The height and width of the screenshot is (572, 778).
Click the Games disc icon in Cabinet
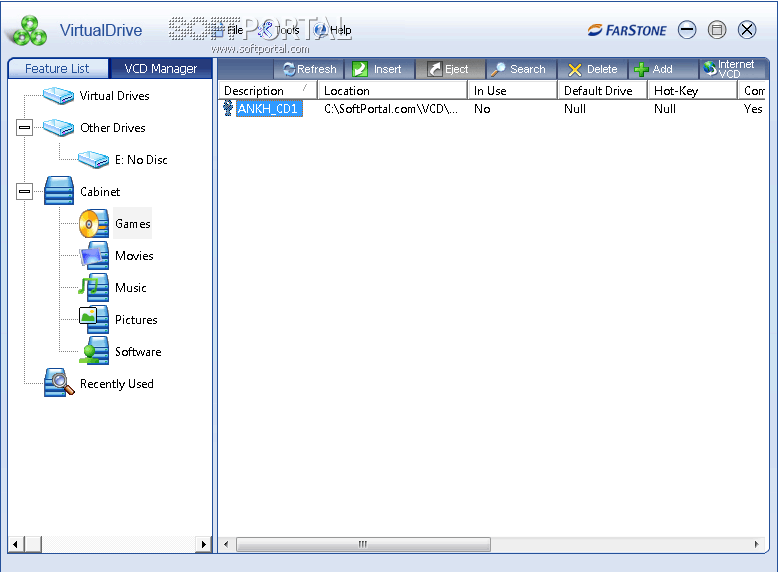coord(94,224)
